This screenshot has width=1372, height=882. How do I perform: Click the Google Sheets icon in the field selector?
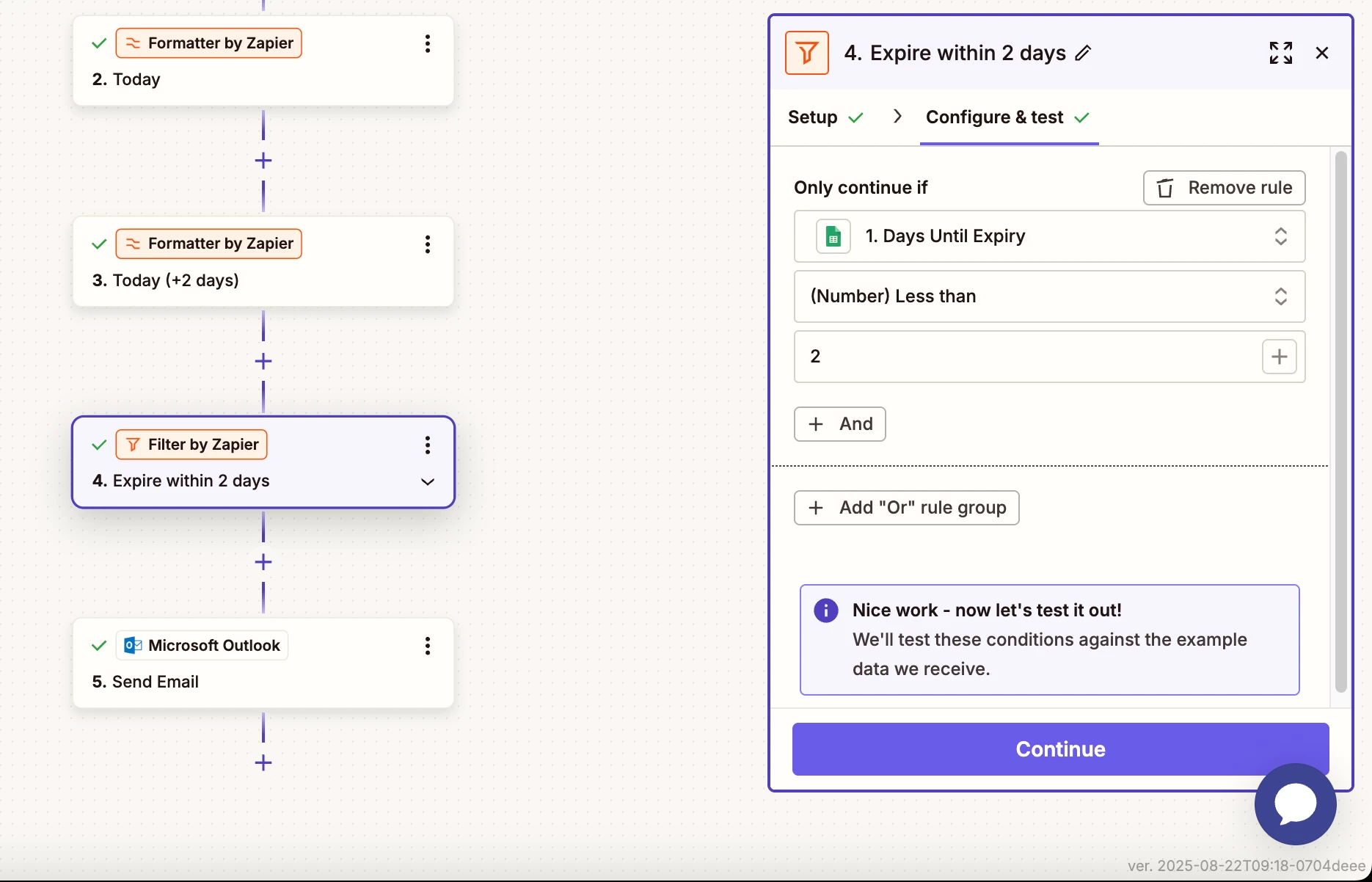833,236
